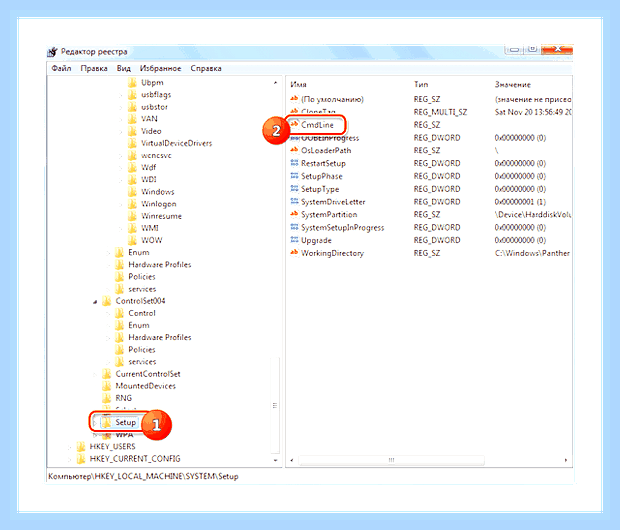This screenshot has height=530, width=620.
Task: Collapse the ControlSet004 tree node
Action: tap(95, 302)
